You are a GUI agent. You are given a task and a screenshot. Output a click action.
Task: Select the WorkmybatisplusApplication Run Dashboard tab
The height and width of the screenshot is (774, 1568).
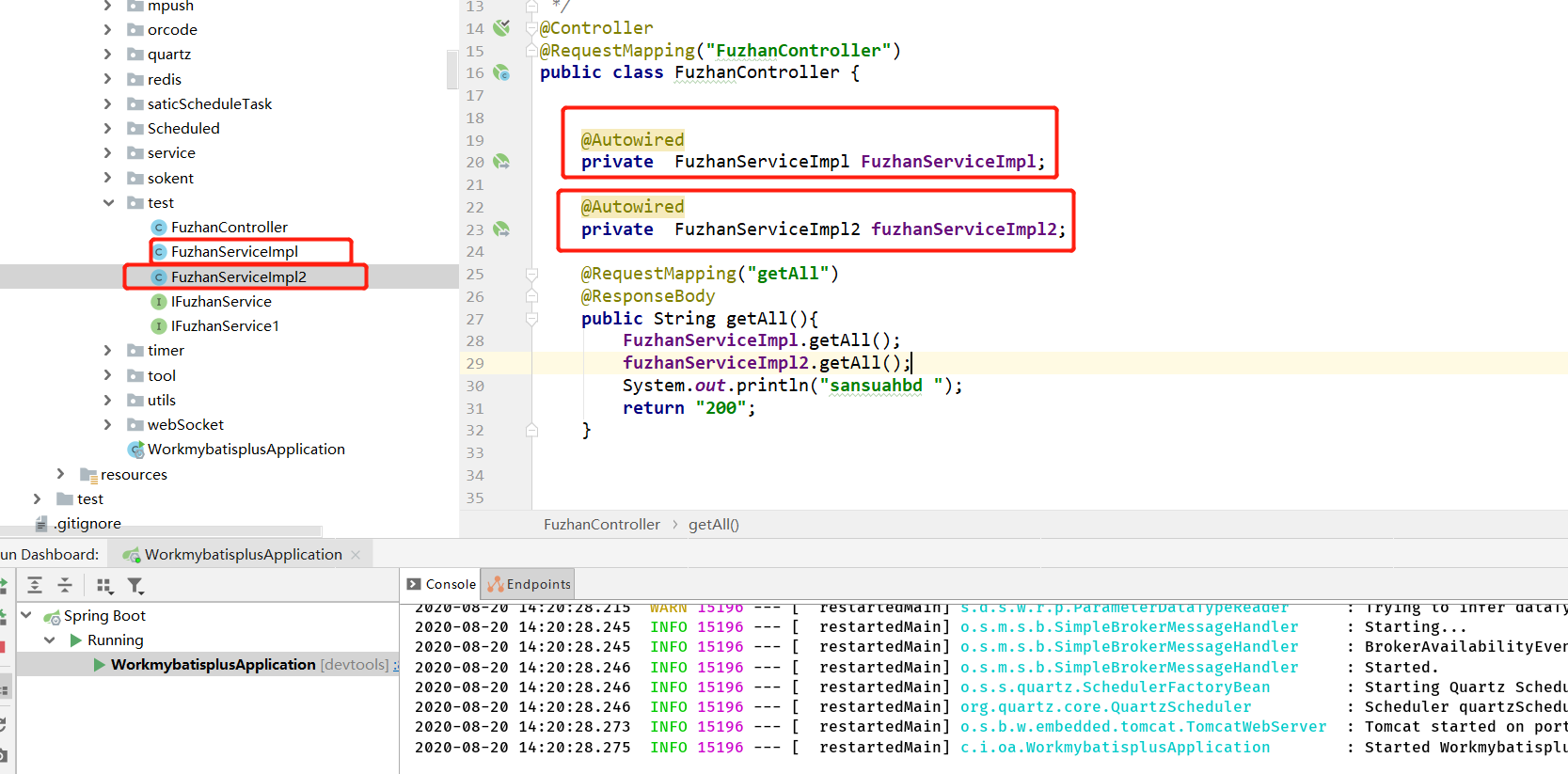click(x=243, y=554)
